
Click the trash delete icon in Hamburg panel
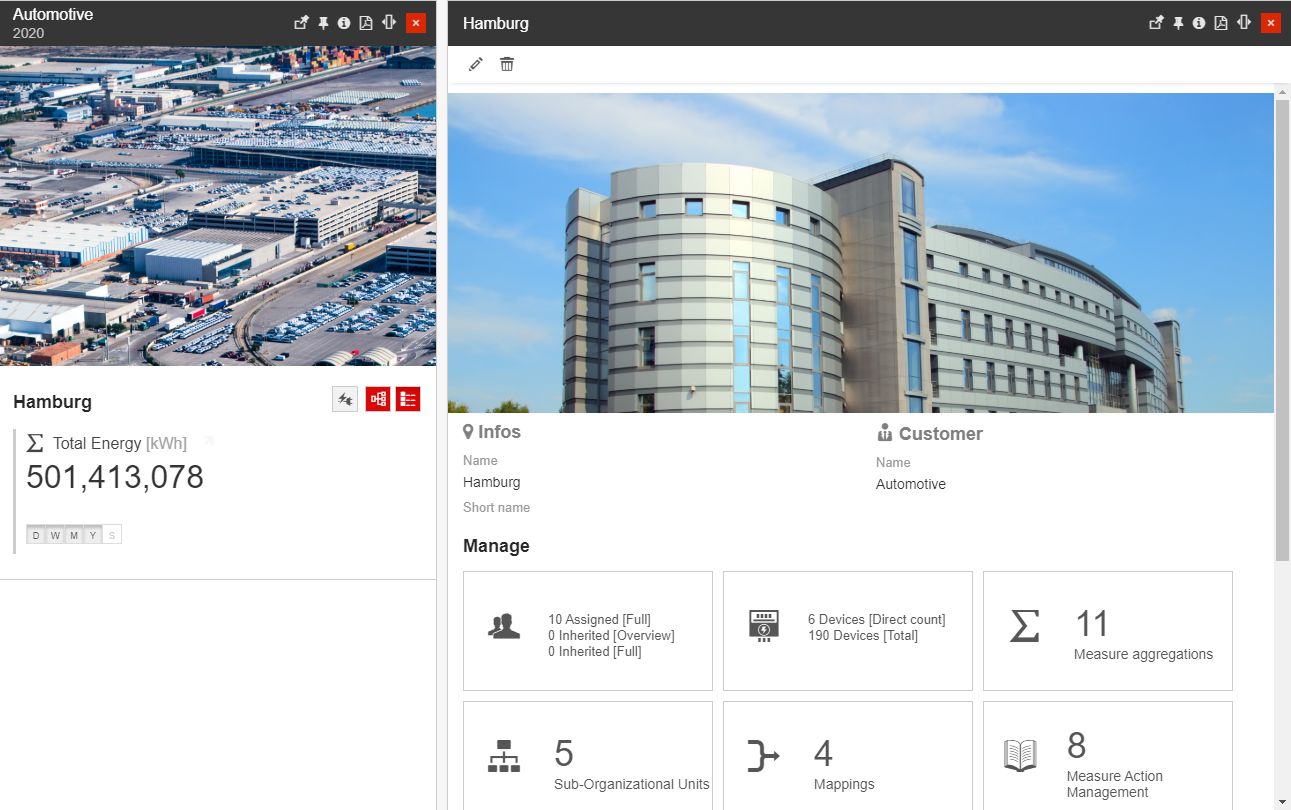click(x=507, y=64)
